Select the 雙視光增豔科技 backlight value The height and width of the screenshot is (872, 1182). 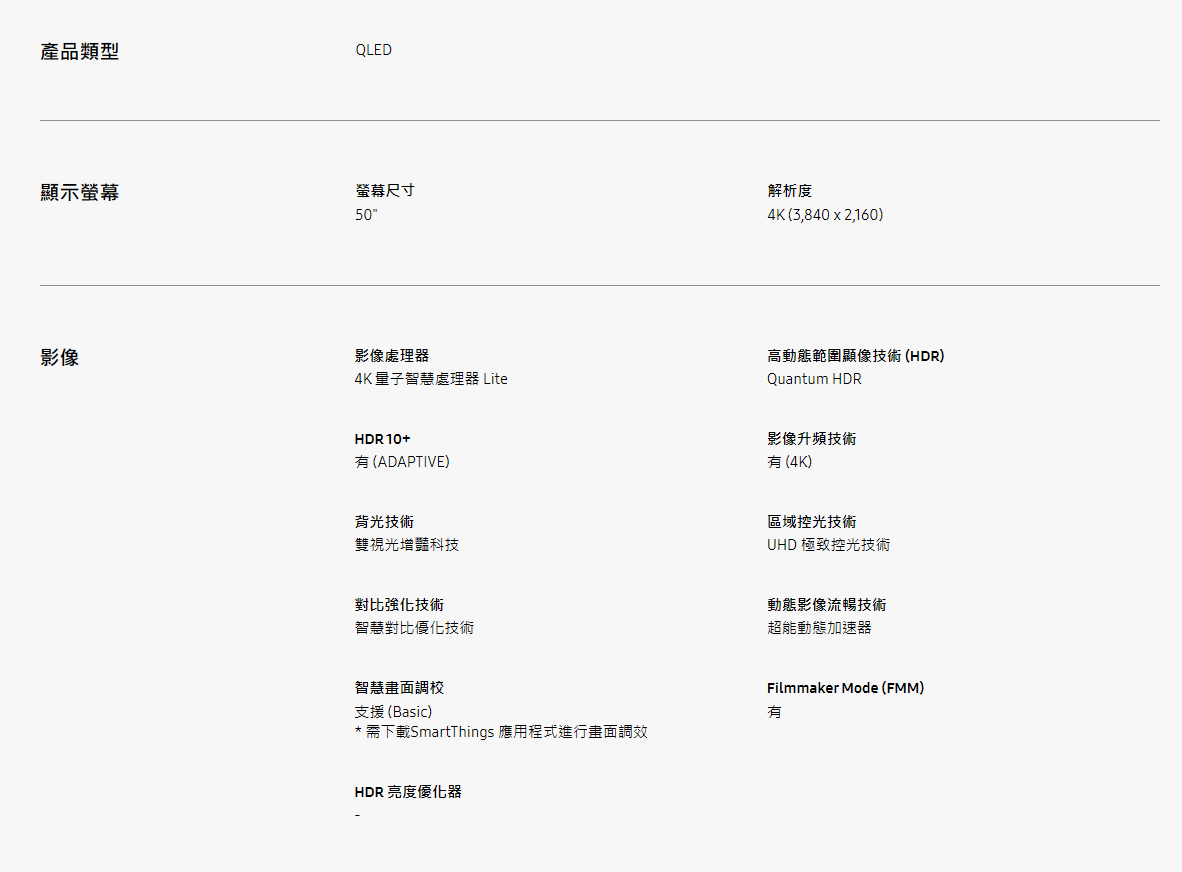[407, 545]
